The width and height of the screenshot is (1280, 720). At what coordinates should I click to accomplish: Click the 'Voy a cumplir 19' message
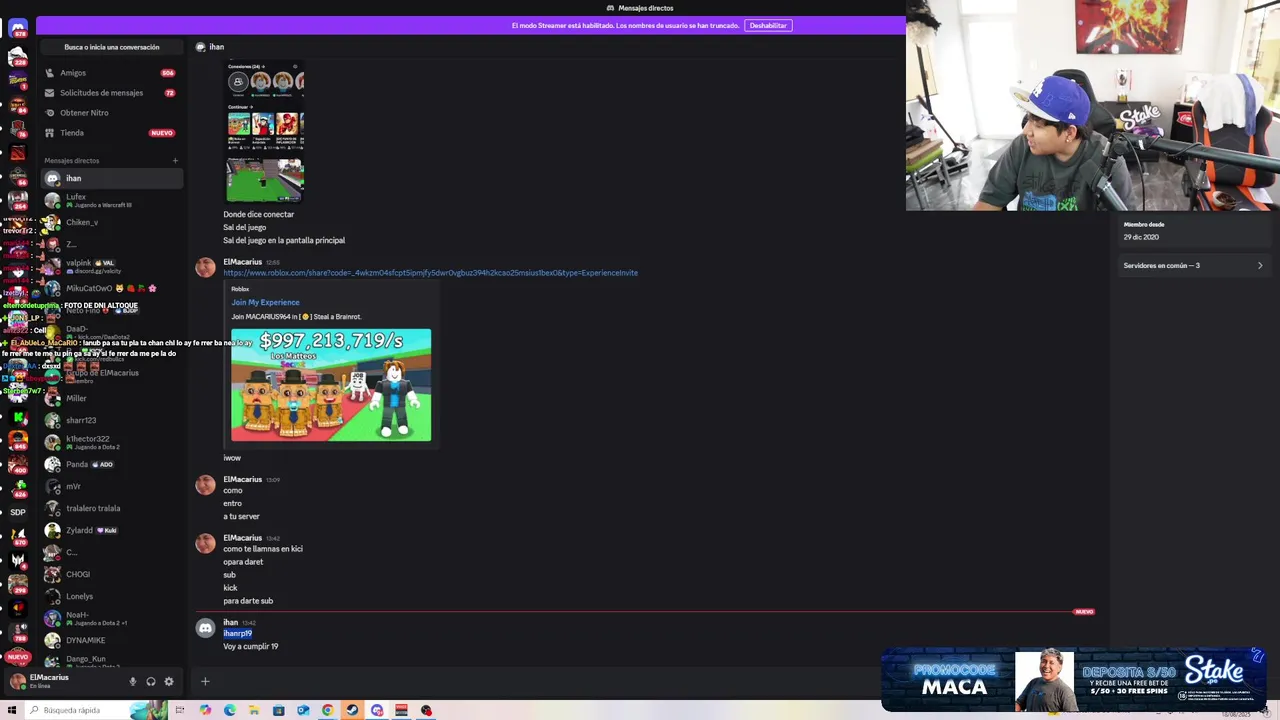[x=251, y=647]
